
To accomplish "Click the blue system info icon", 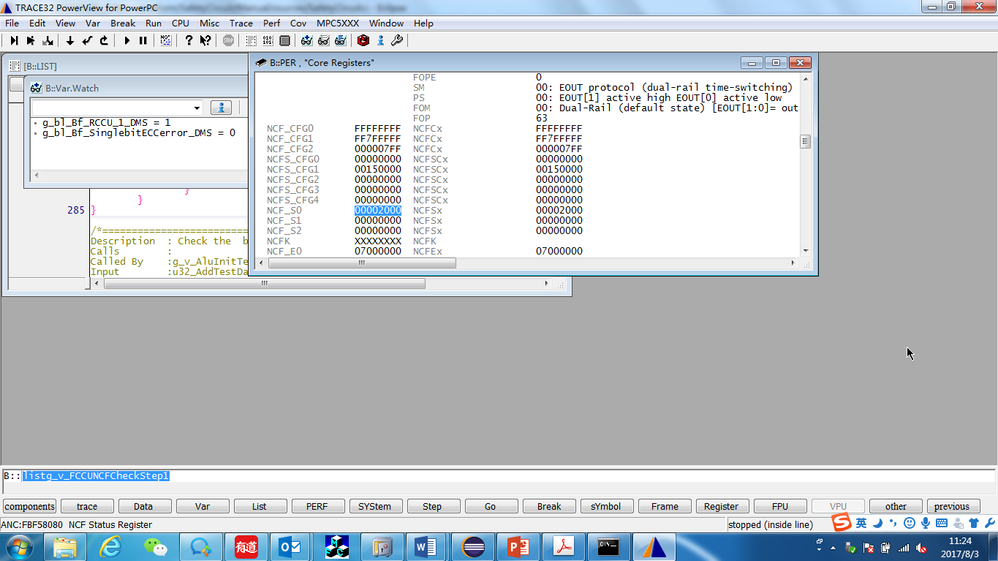I will [380, 41].
